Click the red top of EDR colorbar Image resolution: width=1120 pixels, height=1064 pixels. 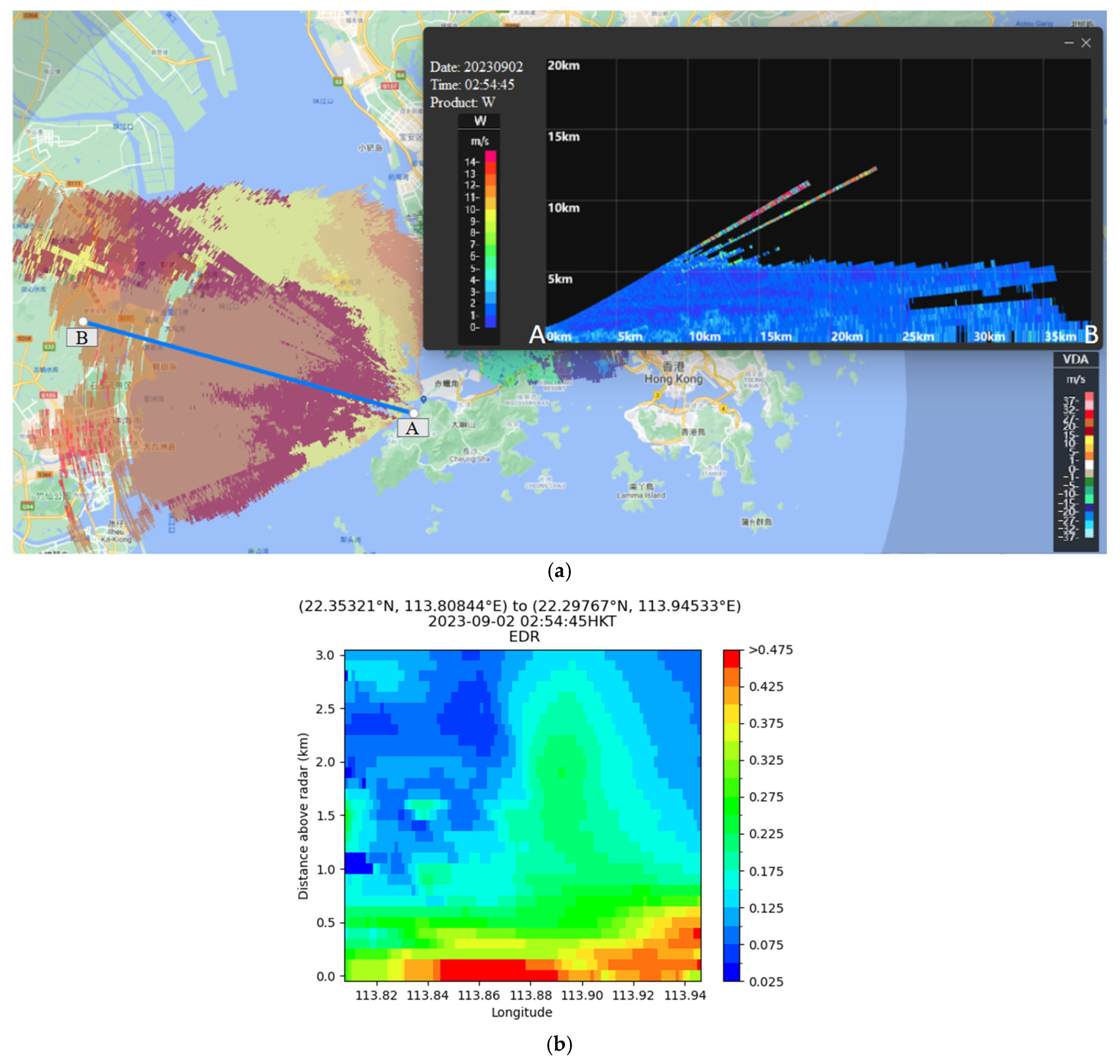731,659
